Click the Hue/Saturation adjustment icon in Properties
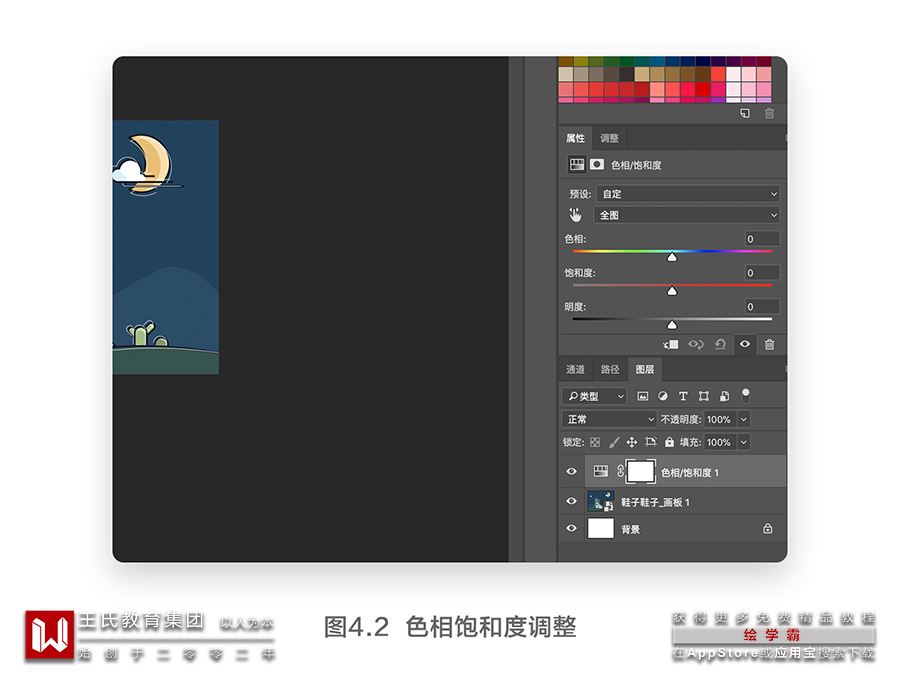This screenshot has height=675, width=900. [x=576, y=165]
